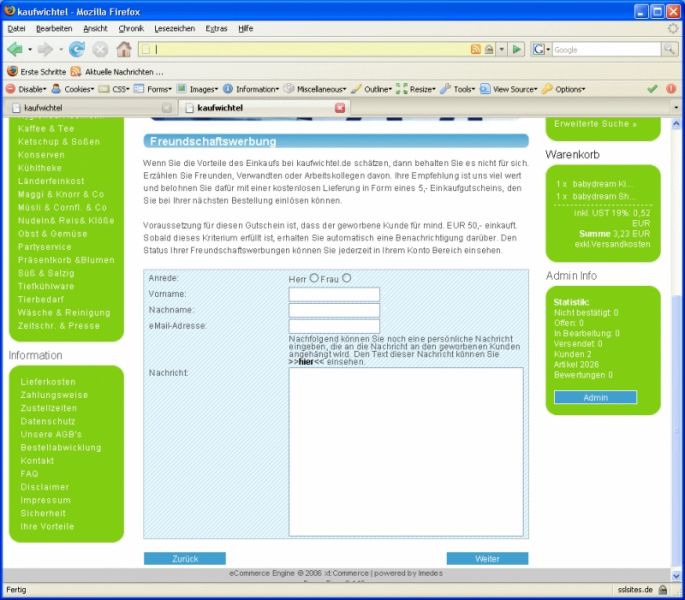685x600 pixels.
Task: Open the Google search engine selector
Action: (541, 49)
